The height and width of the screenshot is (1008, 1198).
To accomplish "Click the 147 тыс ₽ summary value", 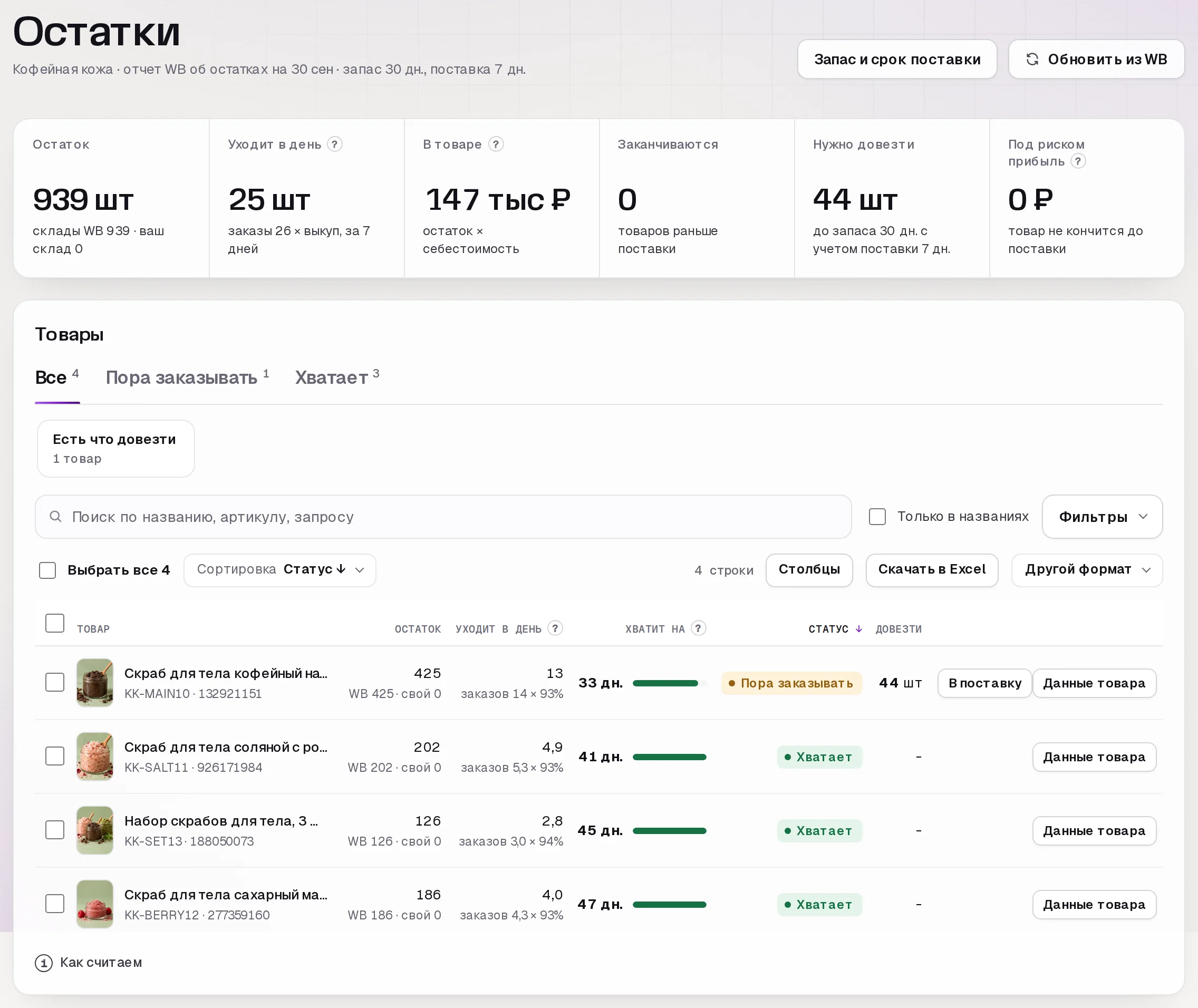I will click(x=498, y=200).
